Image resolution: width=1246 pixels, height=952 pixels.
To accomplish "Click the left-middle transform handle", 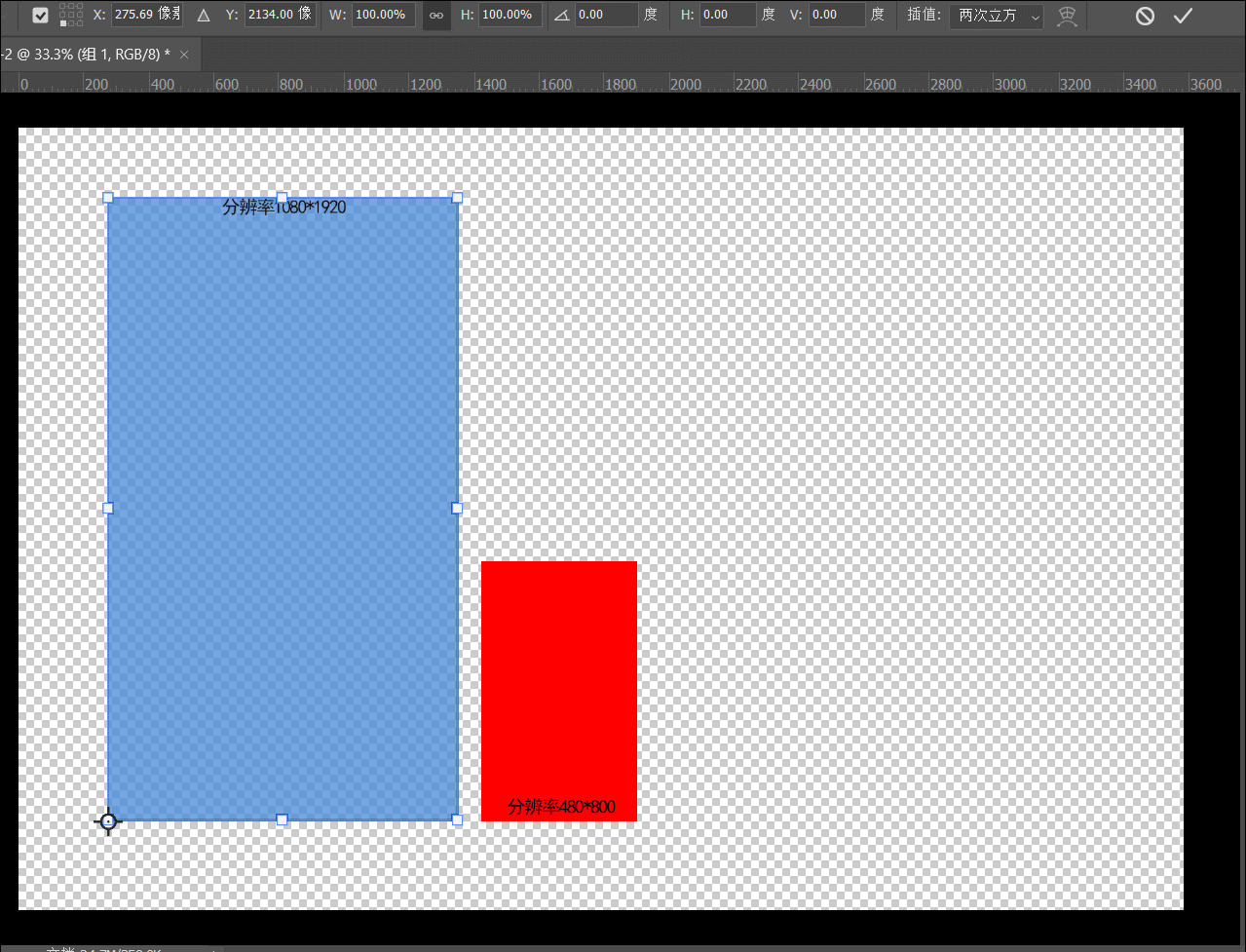I will [x=108, y=509].
